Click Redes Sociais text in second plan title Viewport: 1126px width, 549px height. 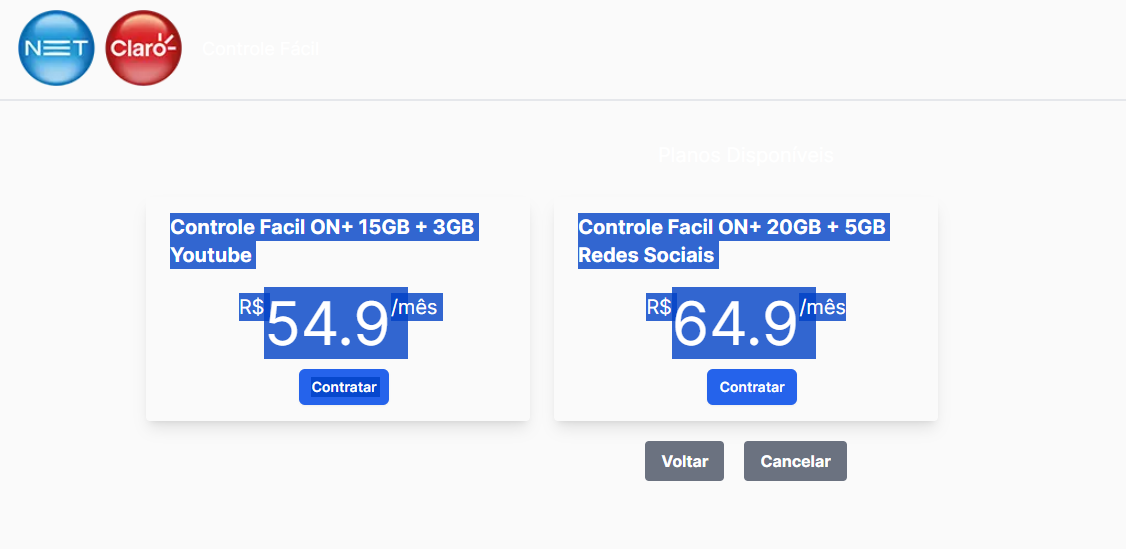pos(646,255)
